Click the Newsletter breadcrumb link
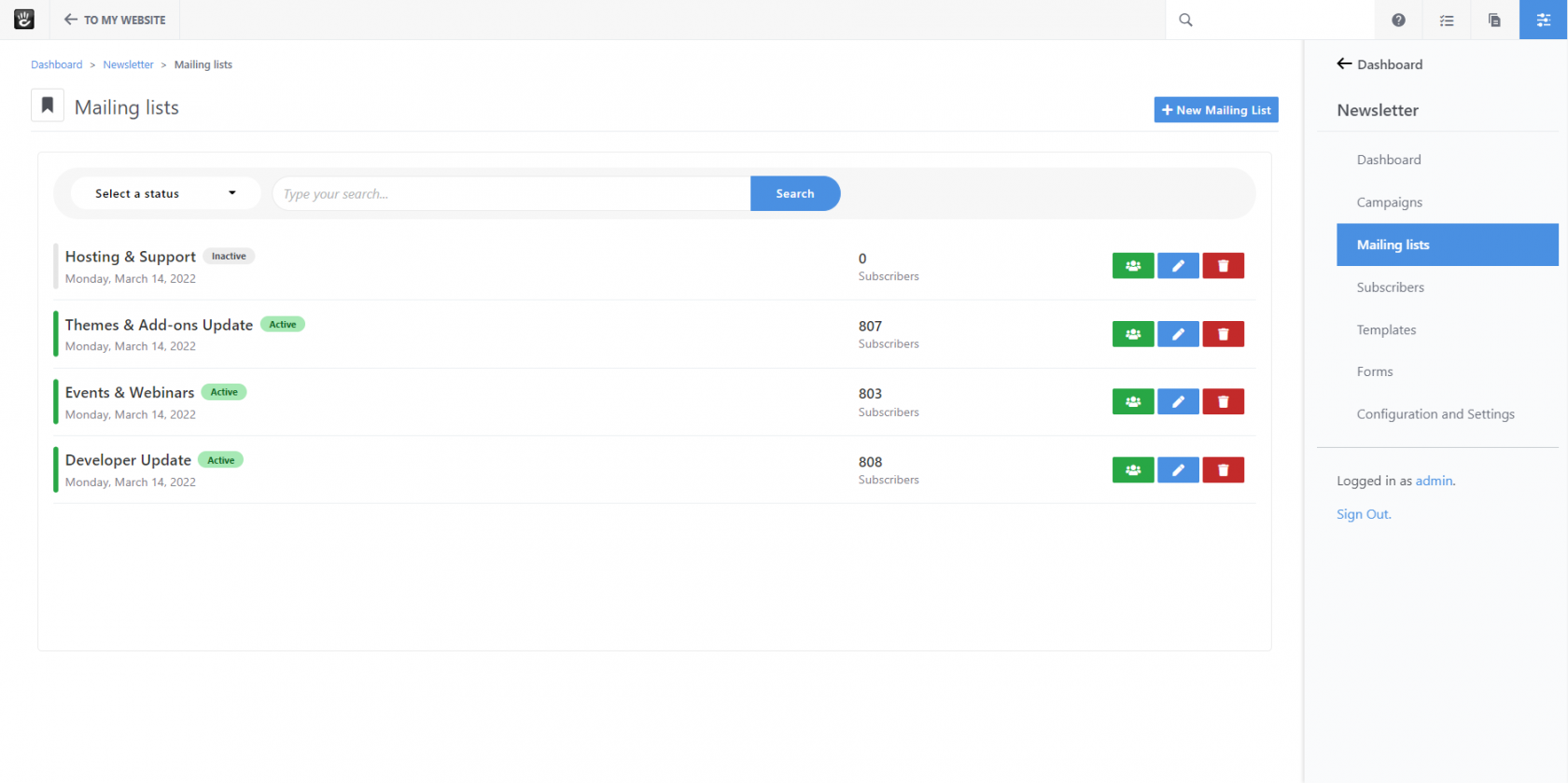1568x783 pixels. coord(128,65)
